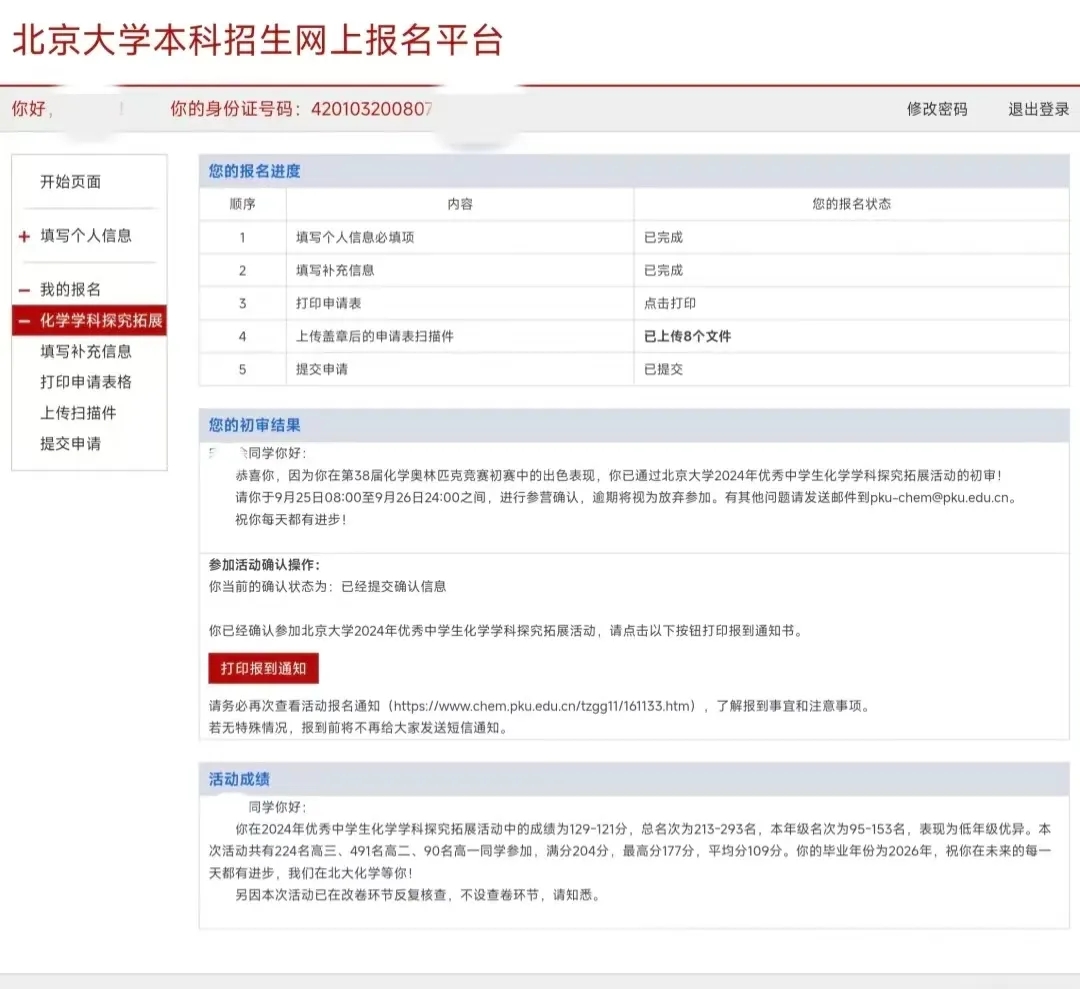Select the 我的报名 sidebar label

pyautogui.click(x=70, y=289)
